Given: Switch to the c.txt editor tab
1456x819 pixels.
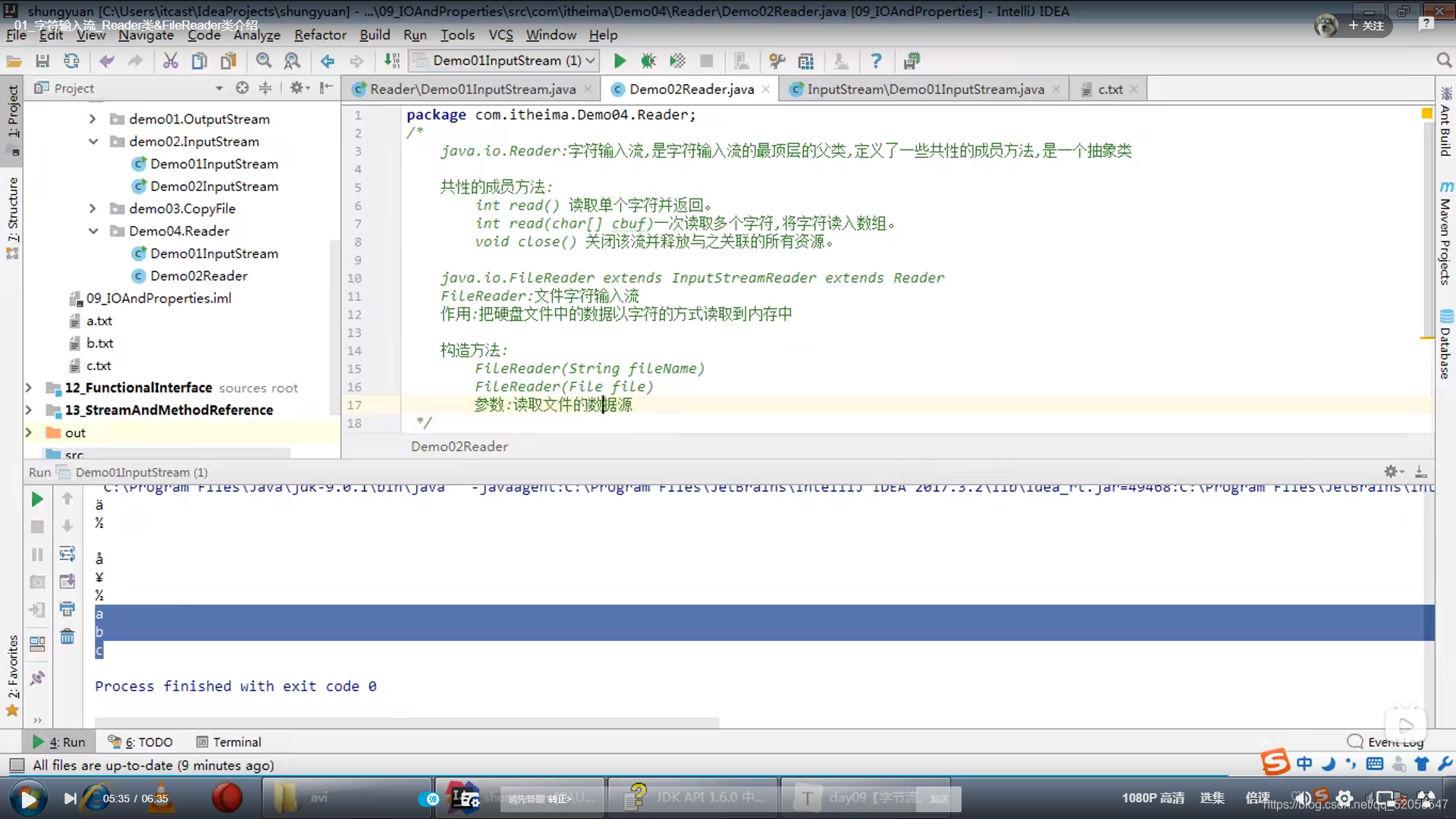Looking at the screenshot, I should click(1109, 89).
